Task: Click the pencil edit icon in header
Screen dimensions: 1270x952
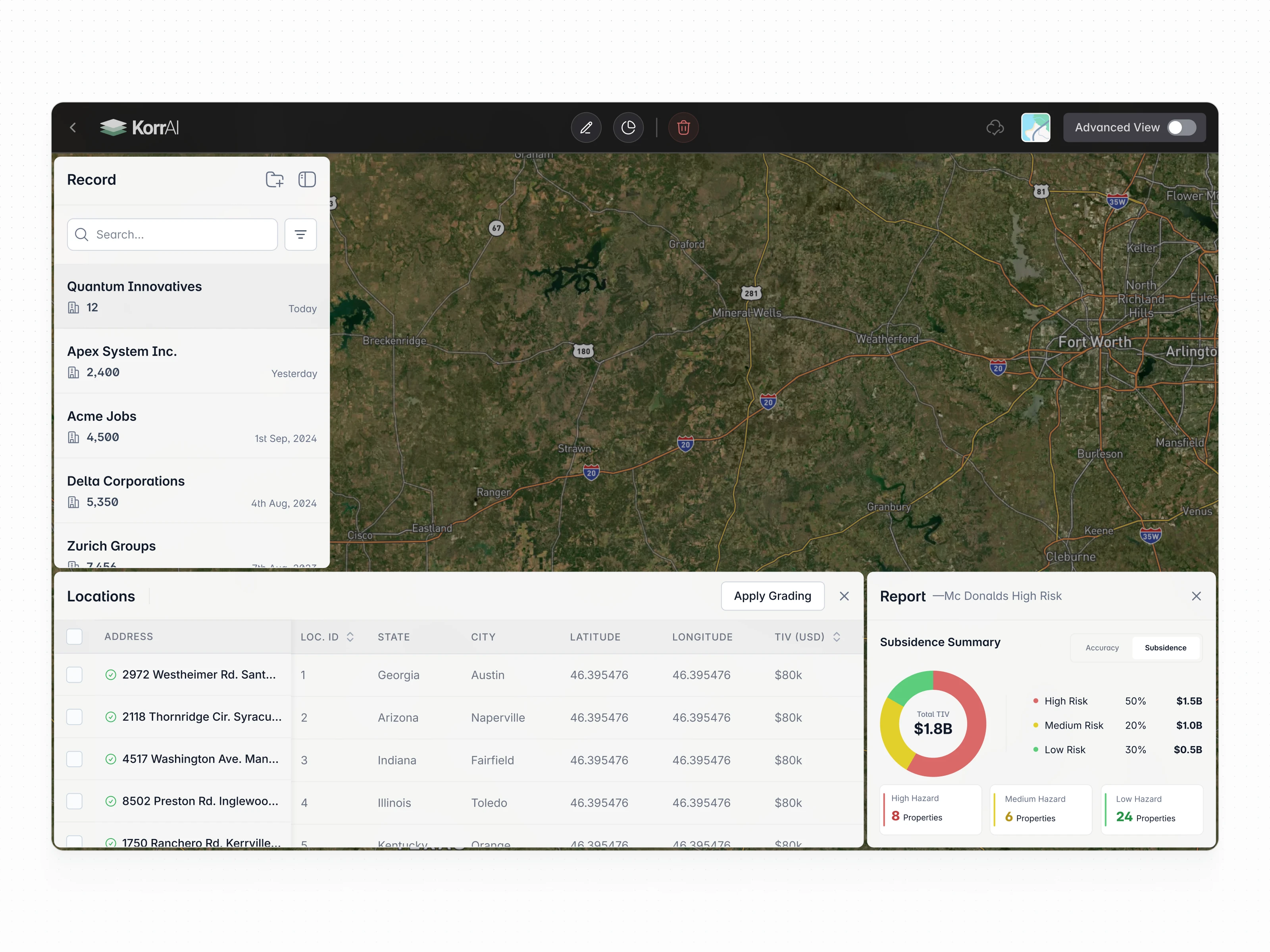Action: coord(586,127)
